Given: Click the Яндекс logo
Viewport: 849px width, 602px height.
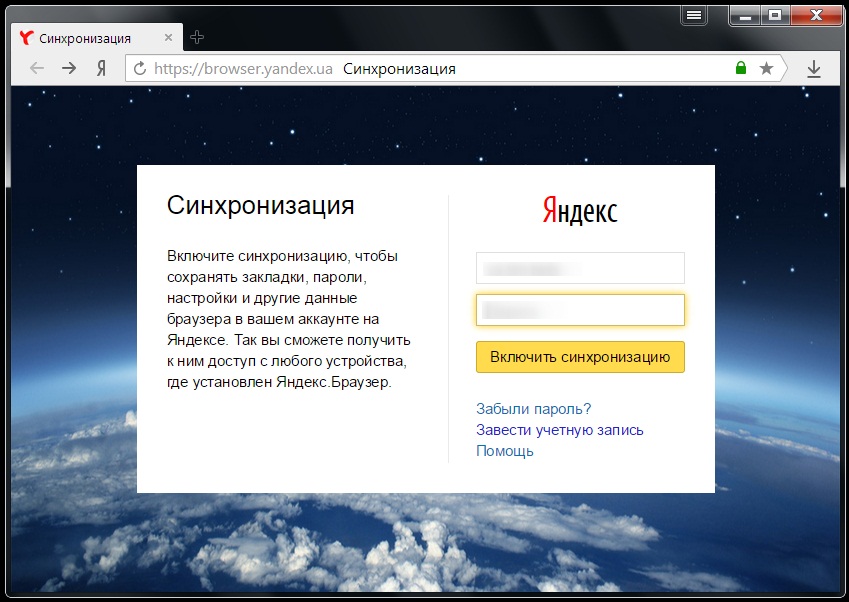Looking at the screenshot, I should [x=580, y=210].
